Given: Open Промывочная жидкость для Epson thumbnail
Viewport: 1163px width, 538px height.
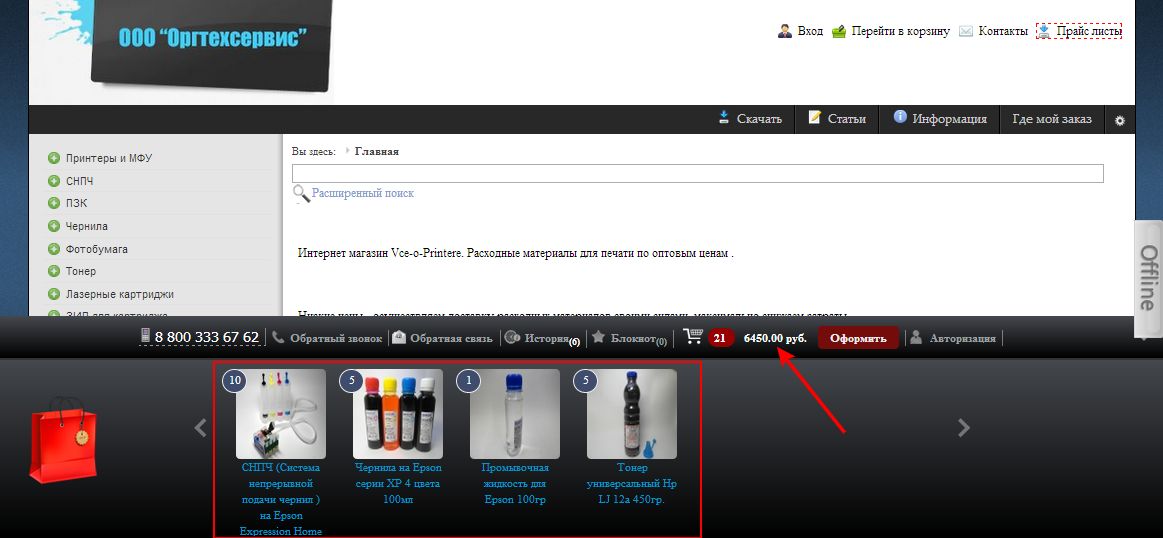Looking at the screenshot, I should coord(515,414).
